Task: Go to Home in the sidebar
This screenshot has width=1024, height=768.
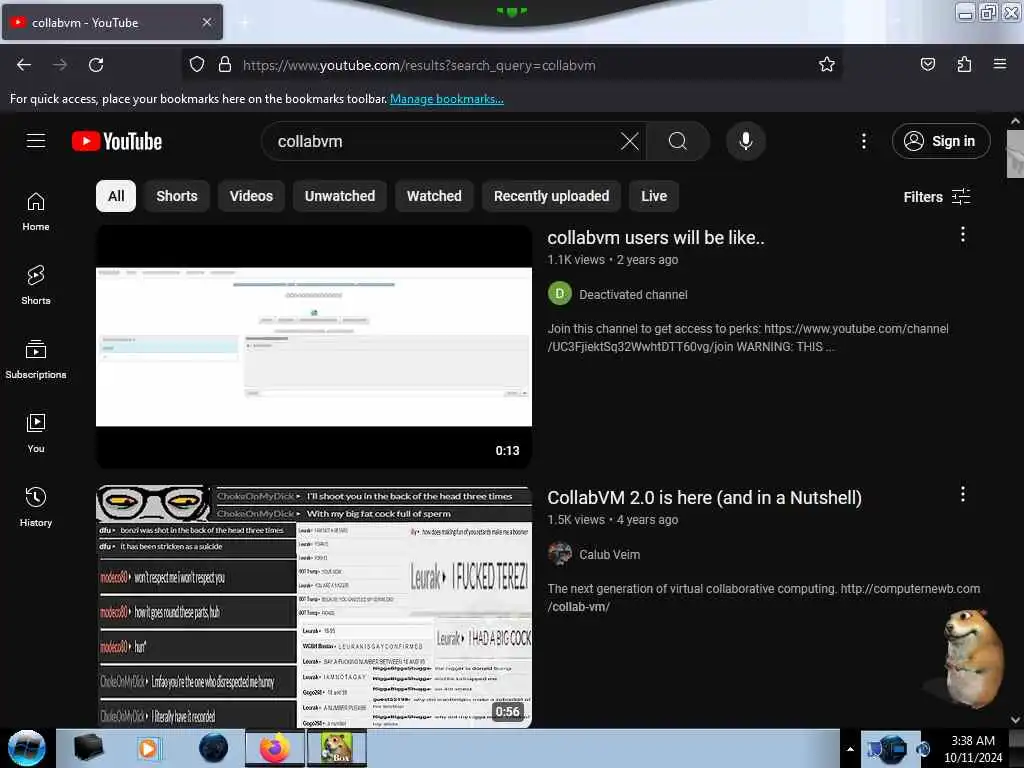Action: [36, 212]
